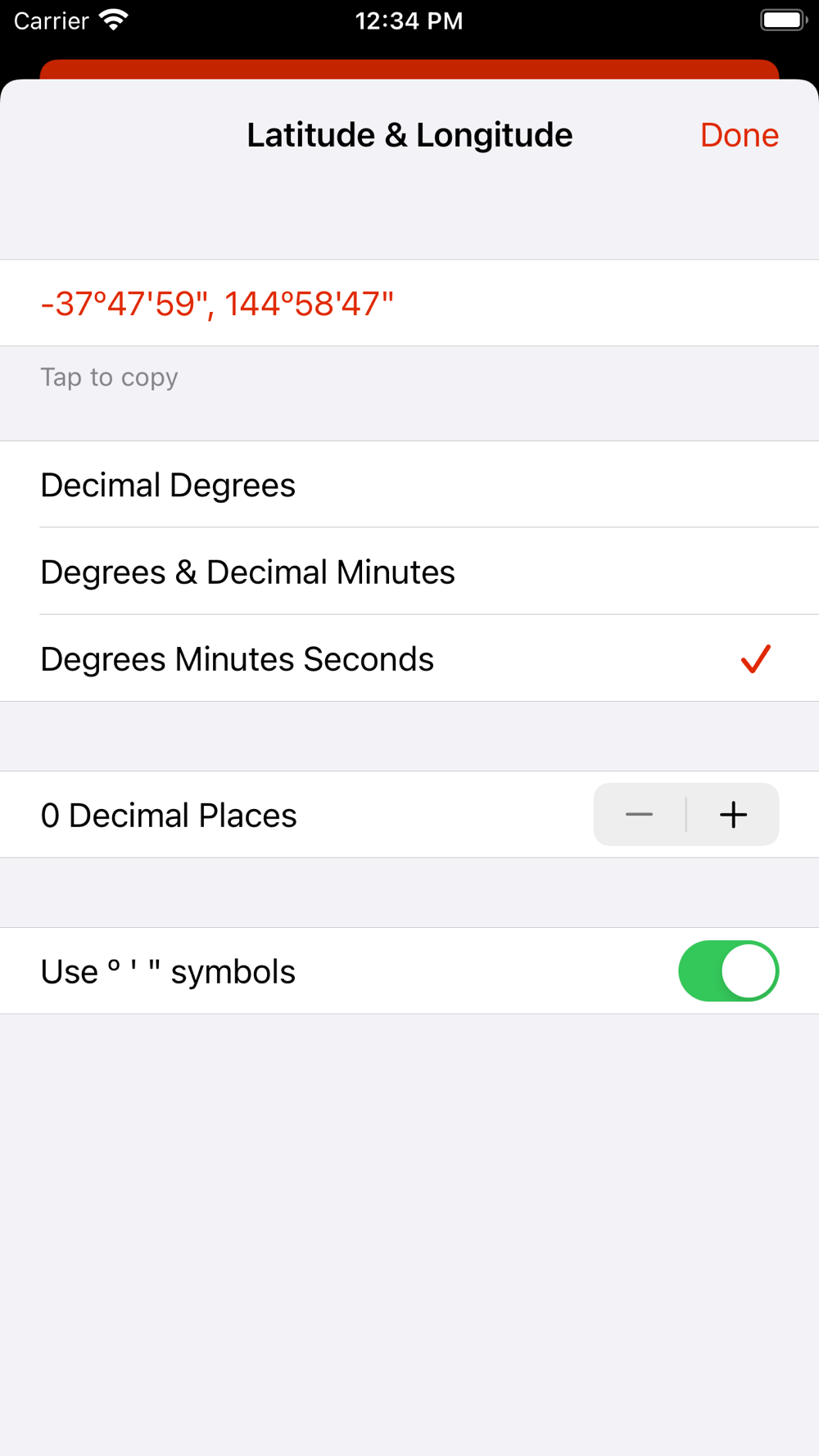
Task: Disable the degree symbols switch
Action: click(x=728, y=971)
